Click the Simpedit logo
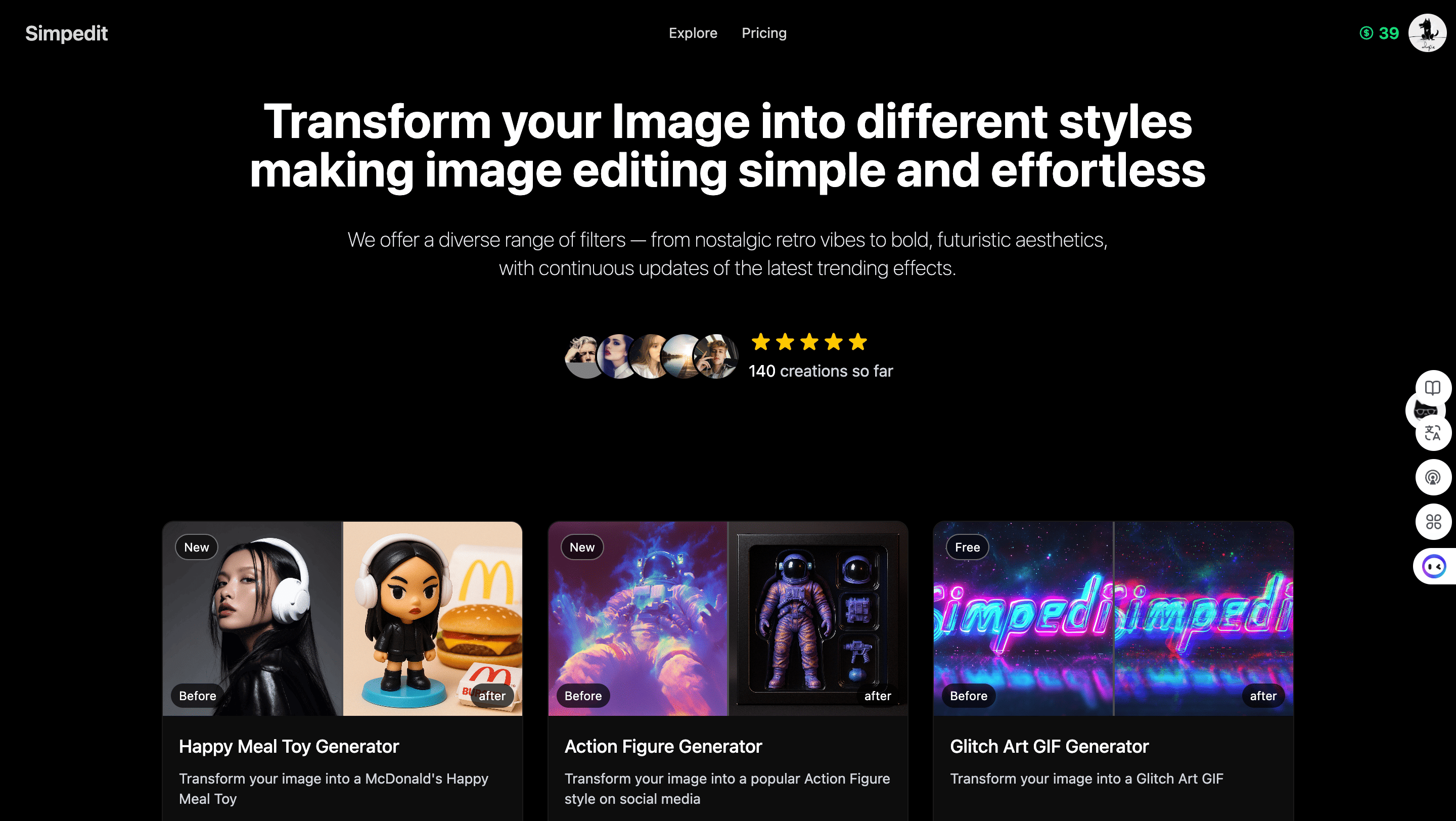This screenshot has height=821, width=1456. click(66, 33)
